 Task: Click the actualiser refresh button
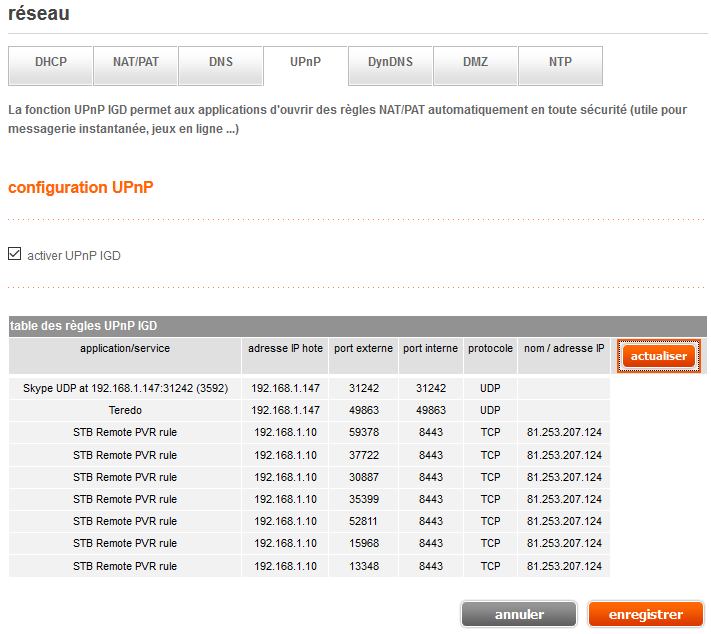pos(658,356)
